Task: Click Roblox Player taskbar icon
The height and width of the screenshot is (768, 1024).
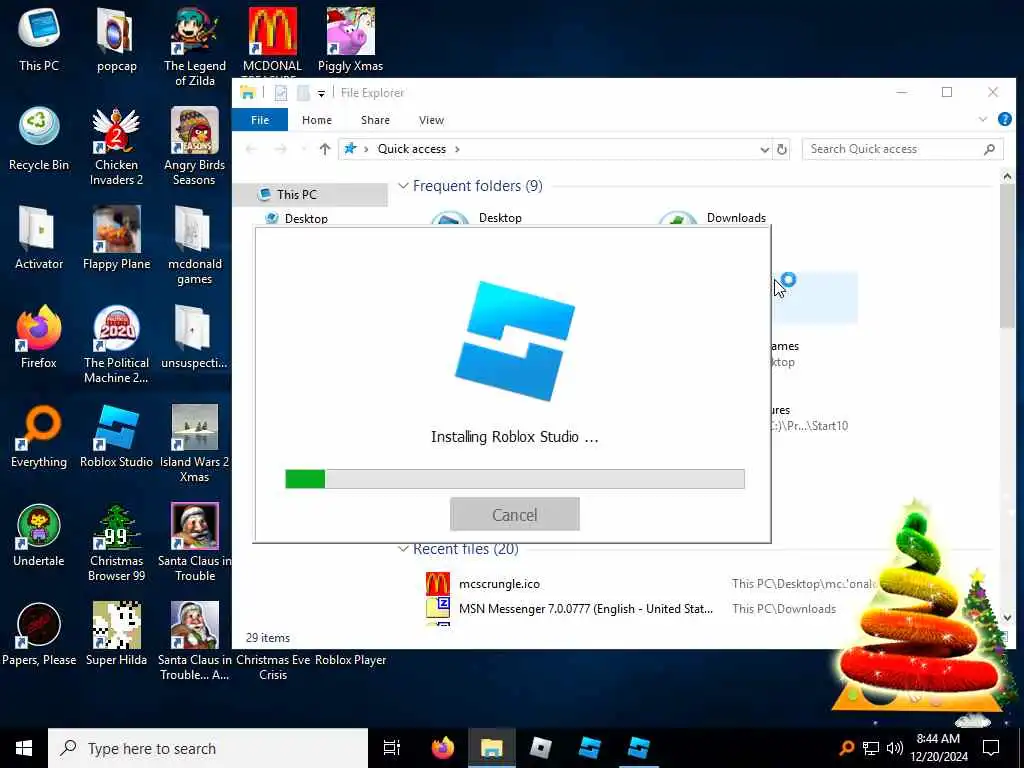Action: tap(541, 748)
